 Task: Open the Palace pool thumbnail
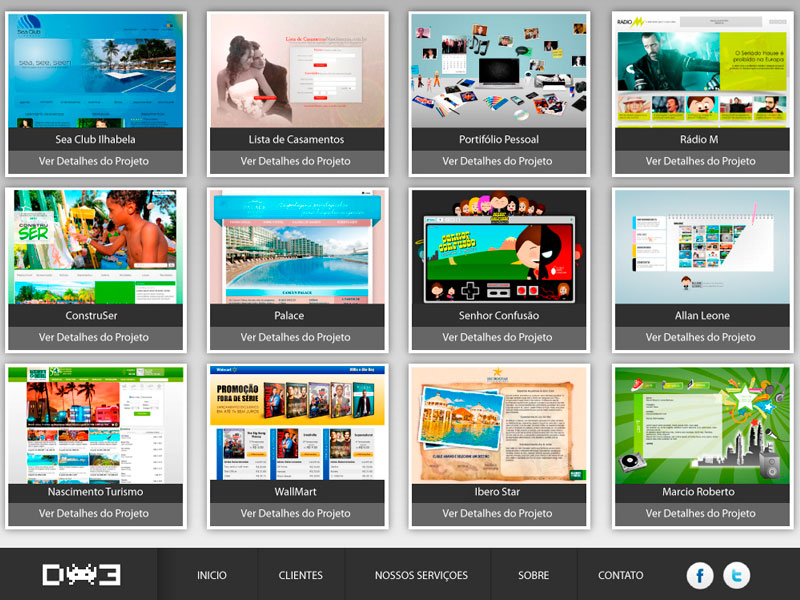(x=297, y=247)
